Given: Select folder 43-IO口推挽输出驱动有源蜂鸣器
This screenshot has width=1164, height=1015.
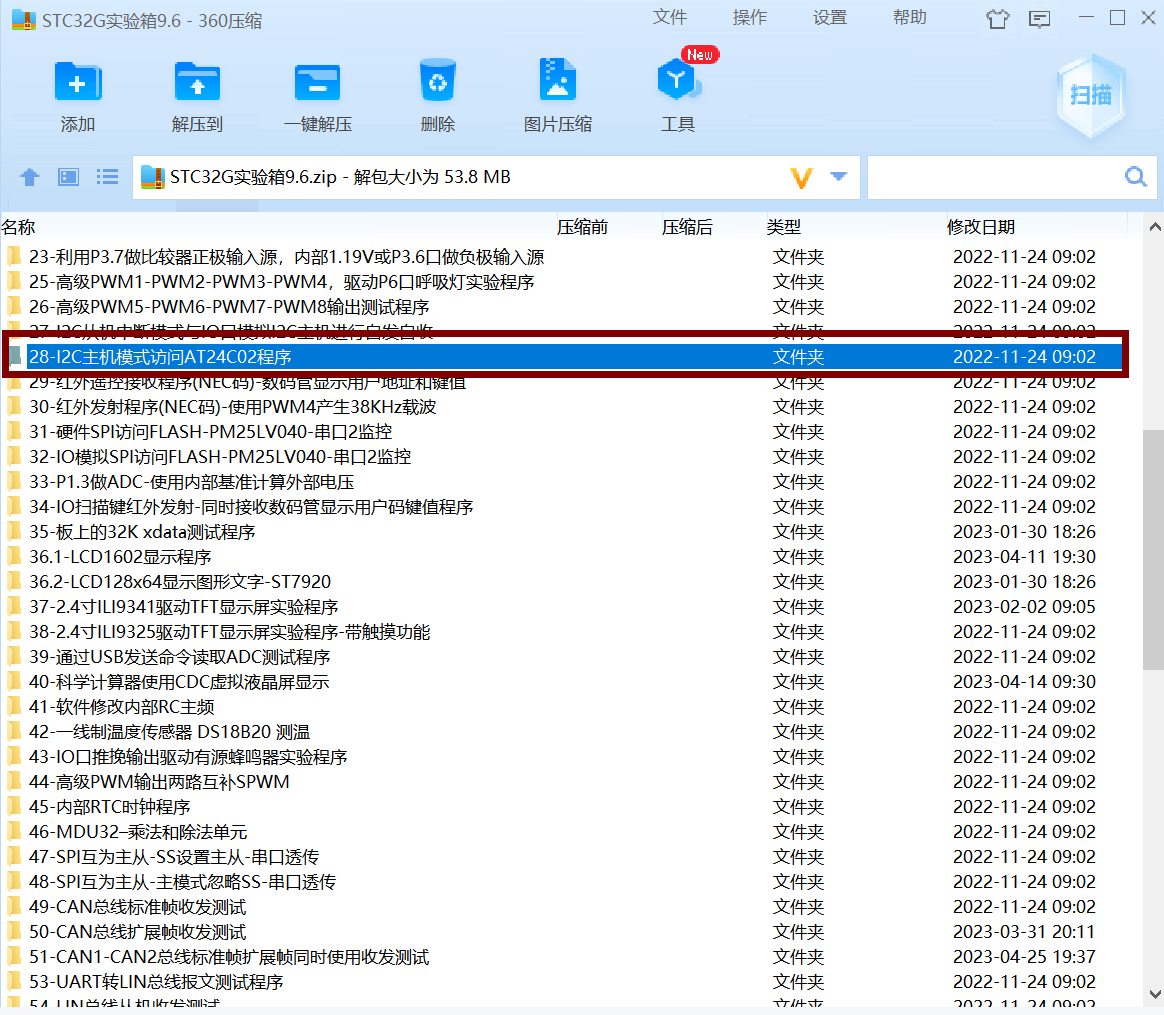Looking at the screenshot, I should coord(188,757).
